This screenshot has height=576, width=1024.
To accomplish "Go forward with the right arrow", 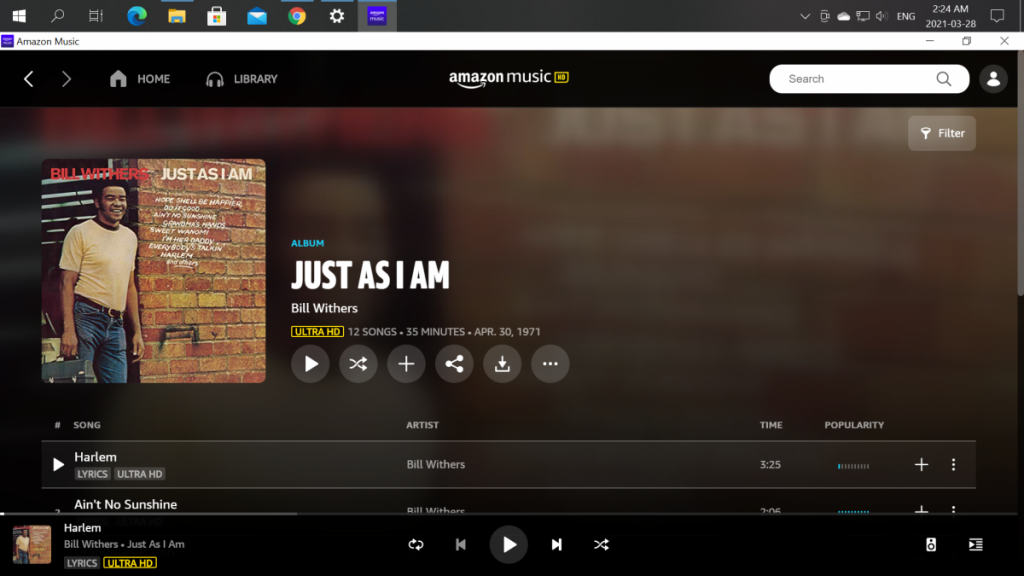I will (66, 79).
